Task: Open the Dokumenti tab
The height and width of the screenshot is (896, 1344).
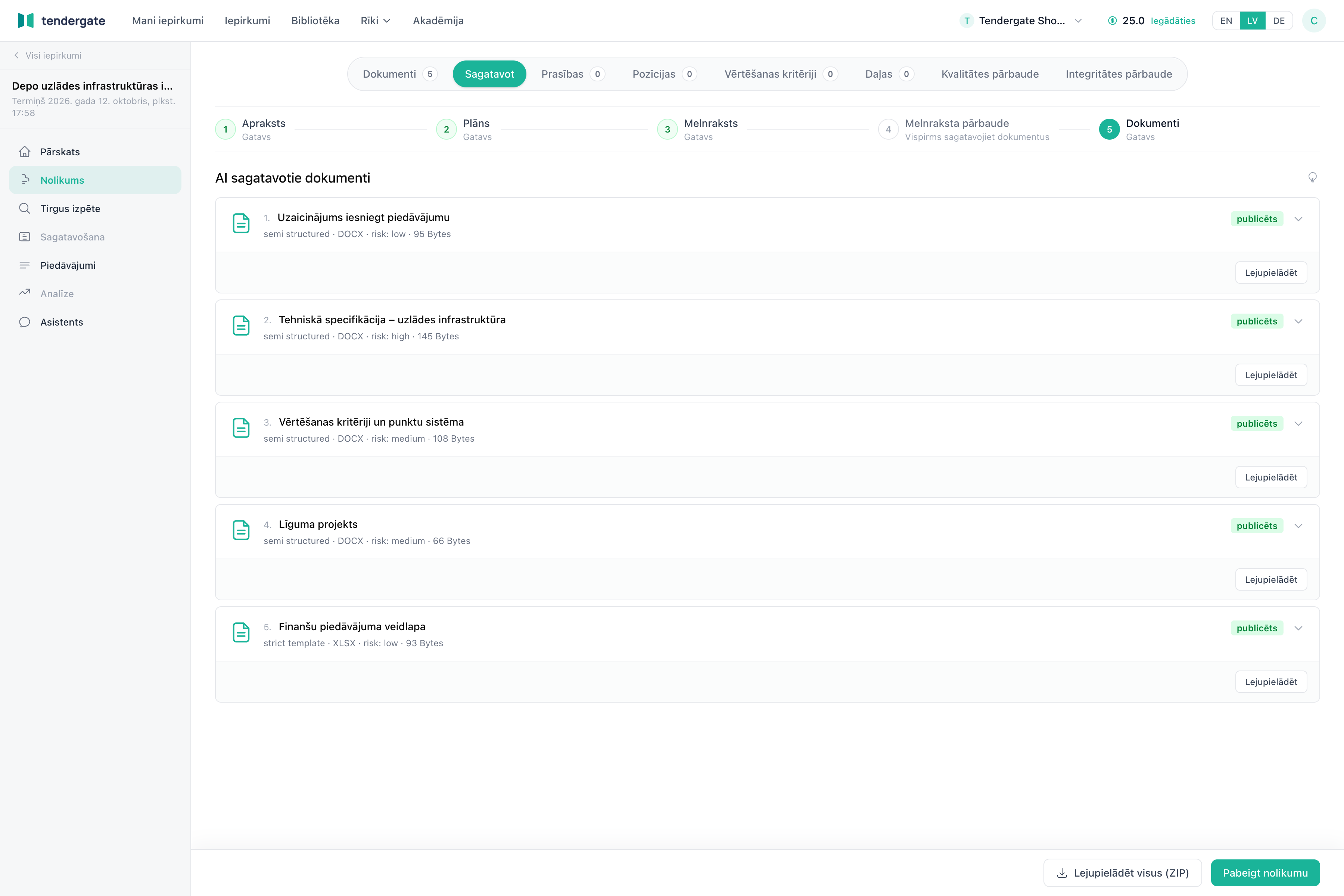Action: pyautogui.click(x=400, y=74)
